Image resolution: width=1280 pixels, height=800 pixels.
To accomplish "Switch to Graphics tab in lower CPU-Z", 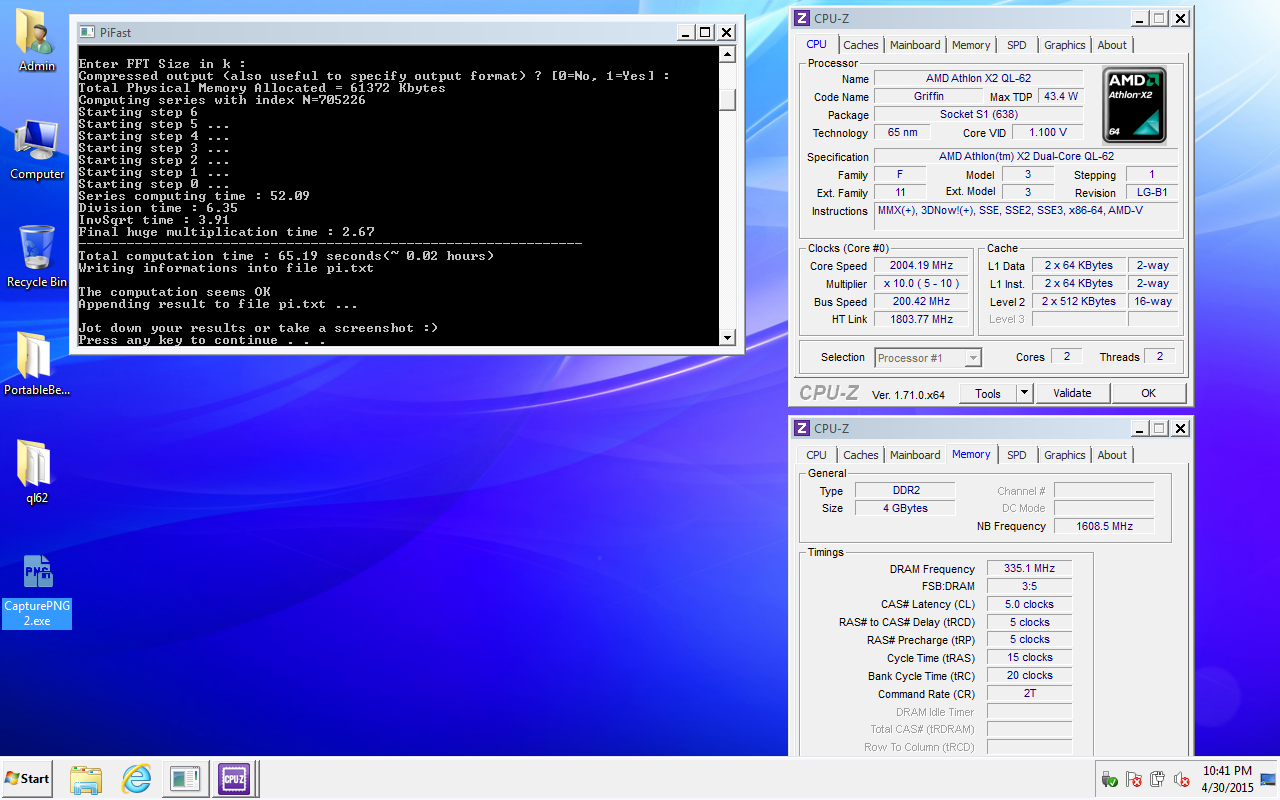I will point(1064,455).
